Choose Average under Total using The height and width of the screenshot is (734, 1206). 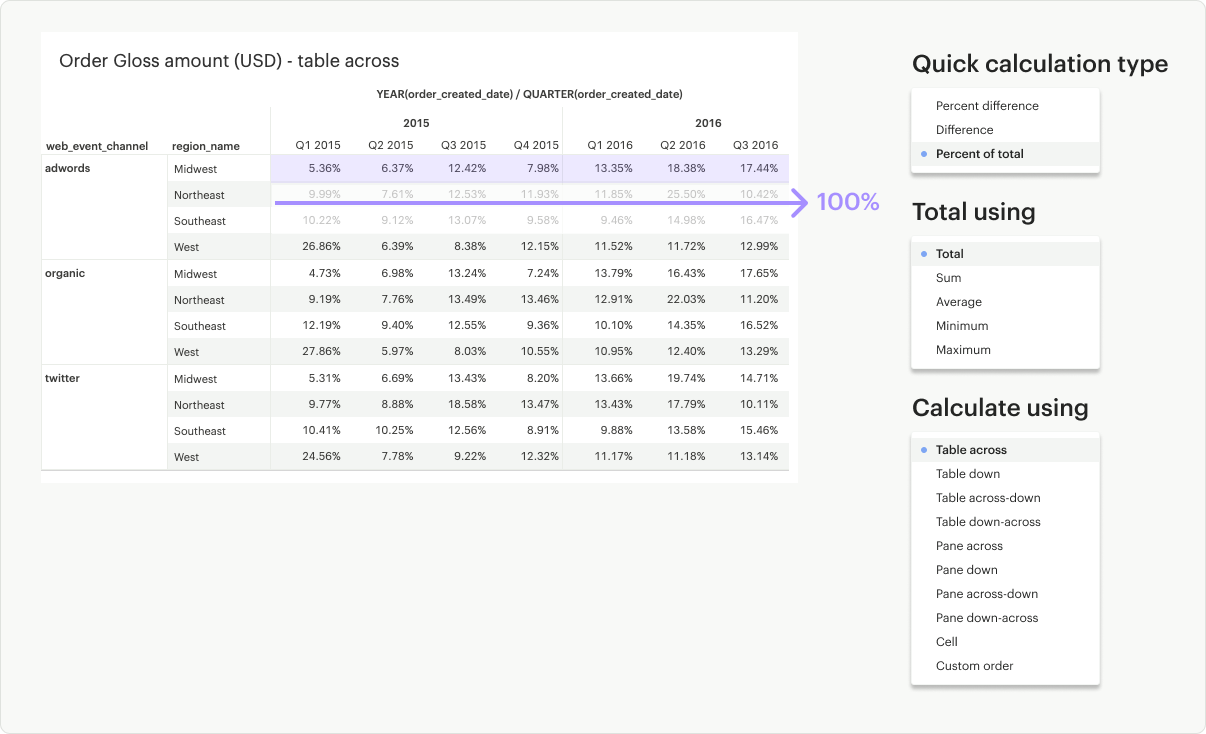(958, 302)
